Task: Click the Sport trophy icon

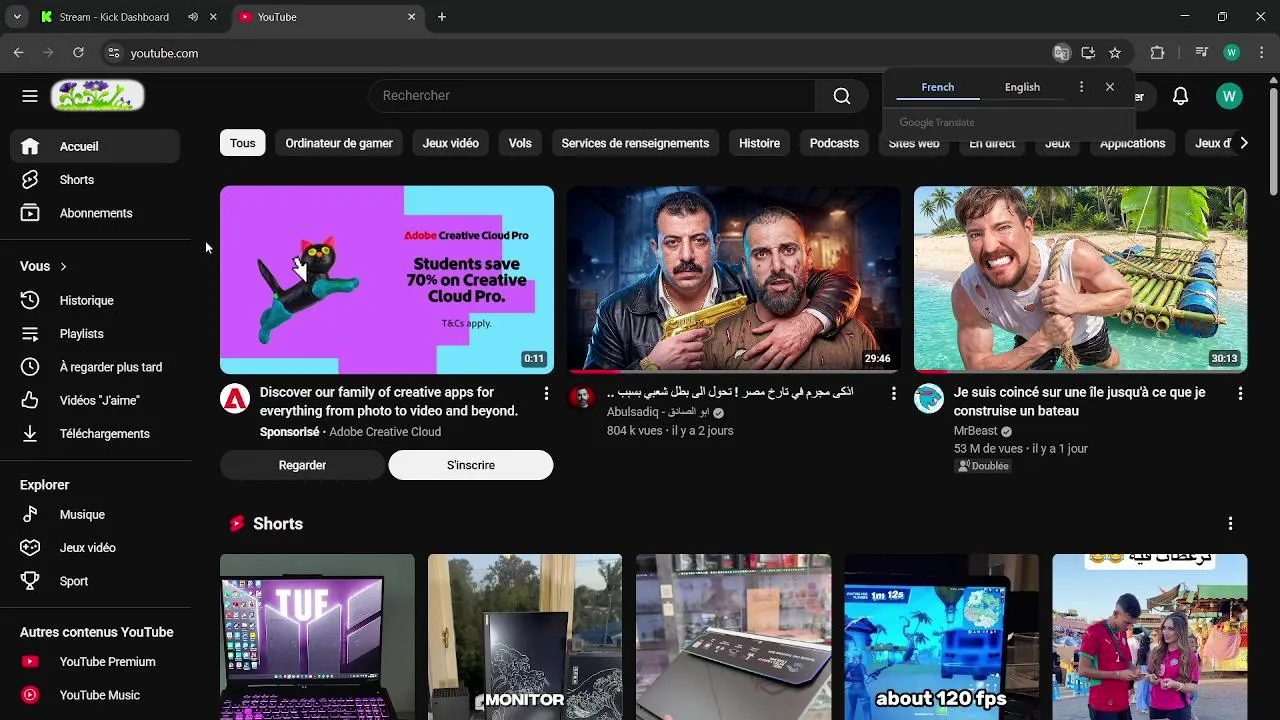Action: tap(30, 581)
